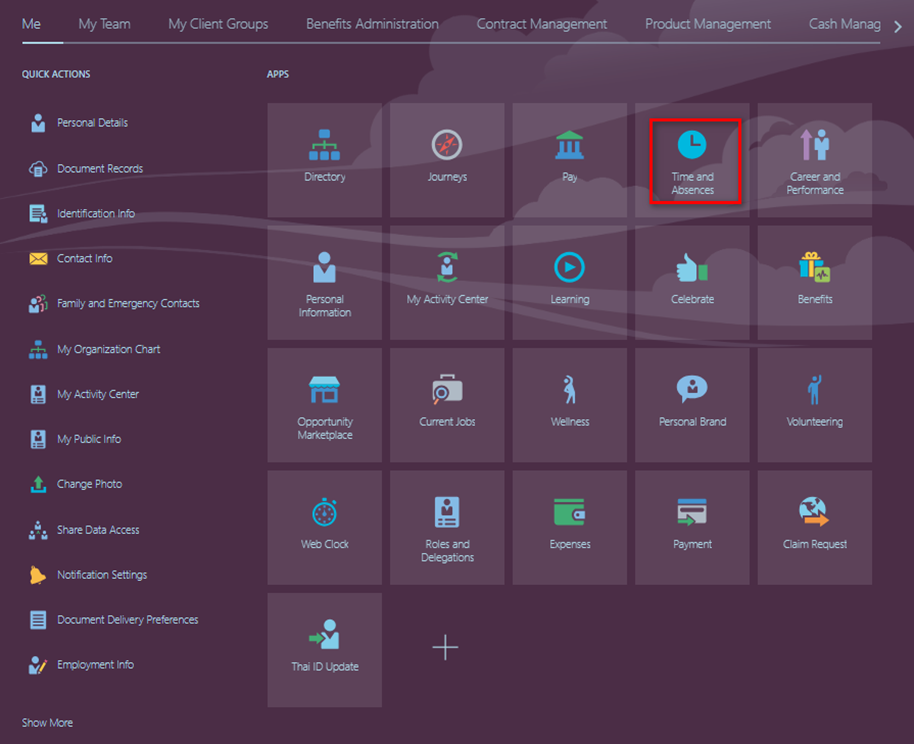Viewport: 914px width, 744px height.
Task: Open the Opportunity Marketplace tile
Action: [x=324, y=405]
